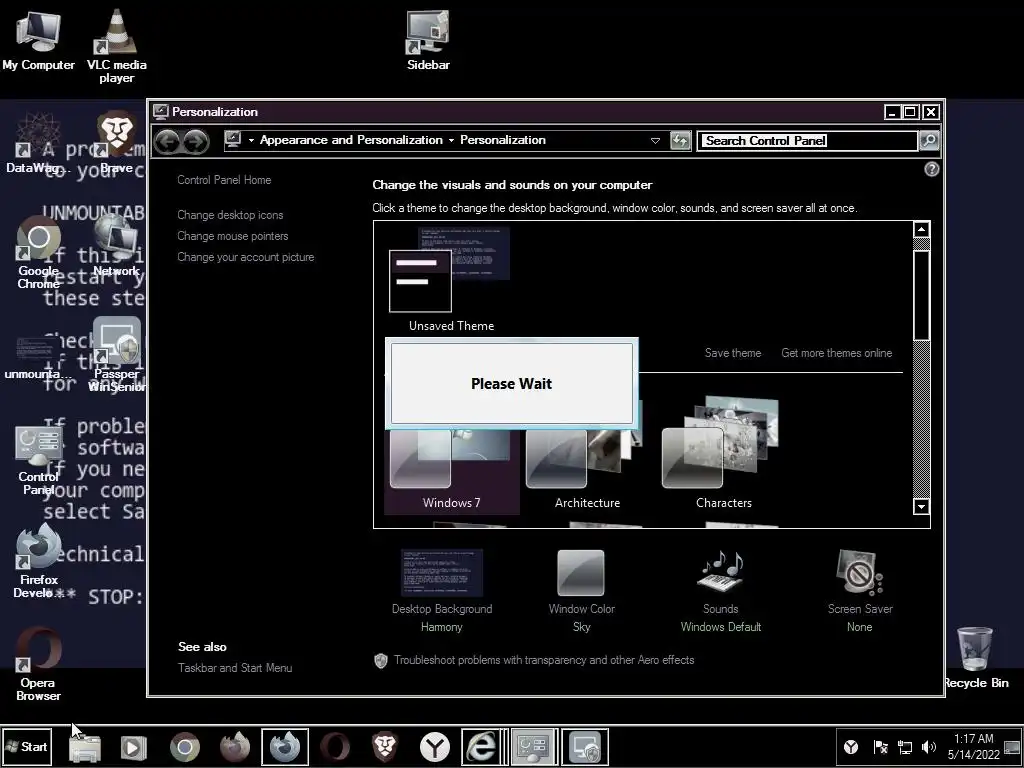The height and width of the screenshot is (768, 1024).
Task: Switch to Passper WinSenior taskbar button
Action: (x=585, y=747)
